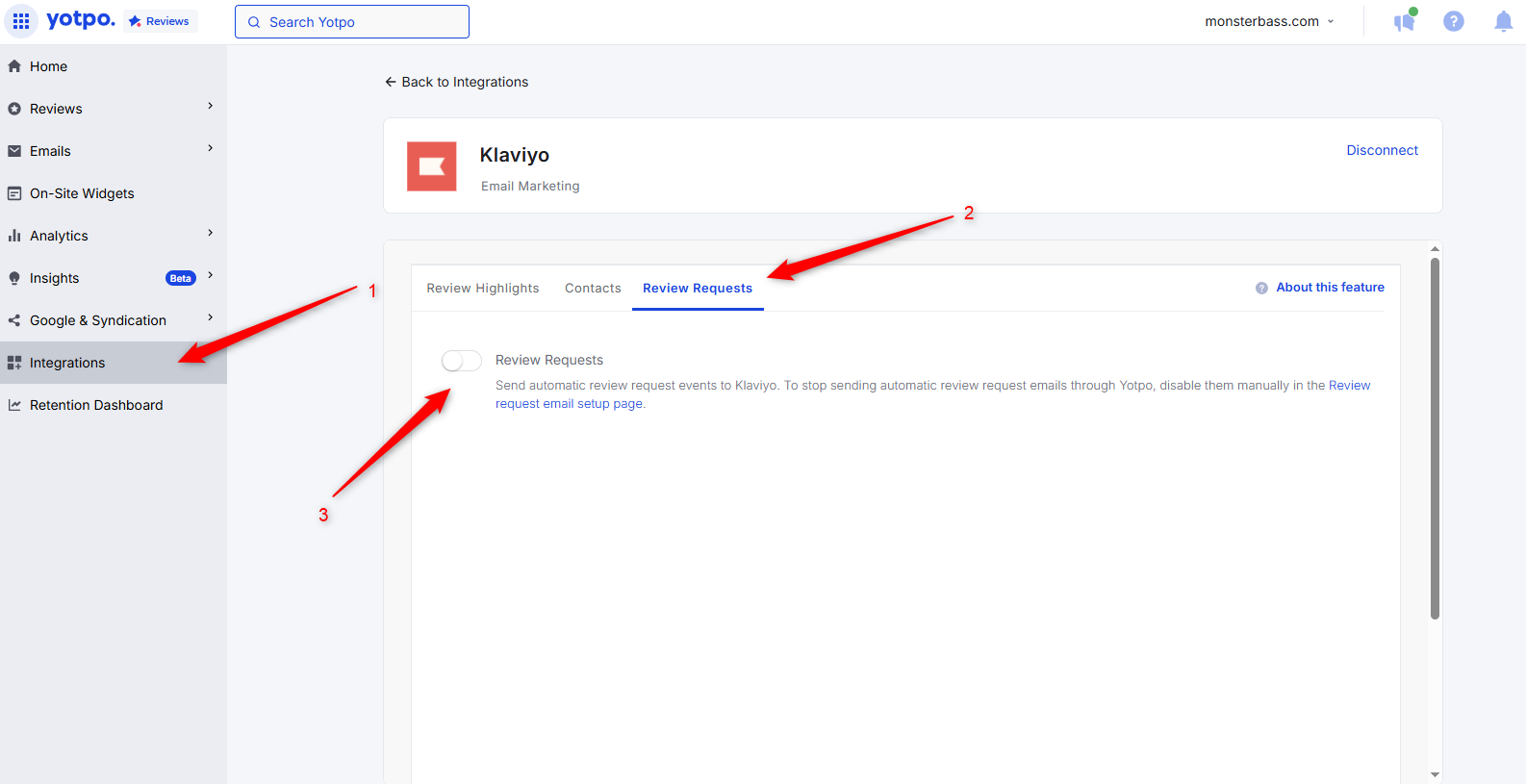
Task: Click the Retention Dashboard chart icon
Action: 14,405
